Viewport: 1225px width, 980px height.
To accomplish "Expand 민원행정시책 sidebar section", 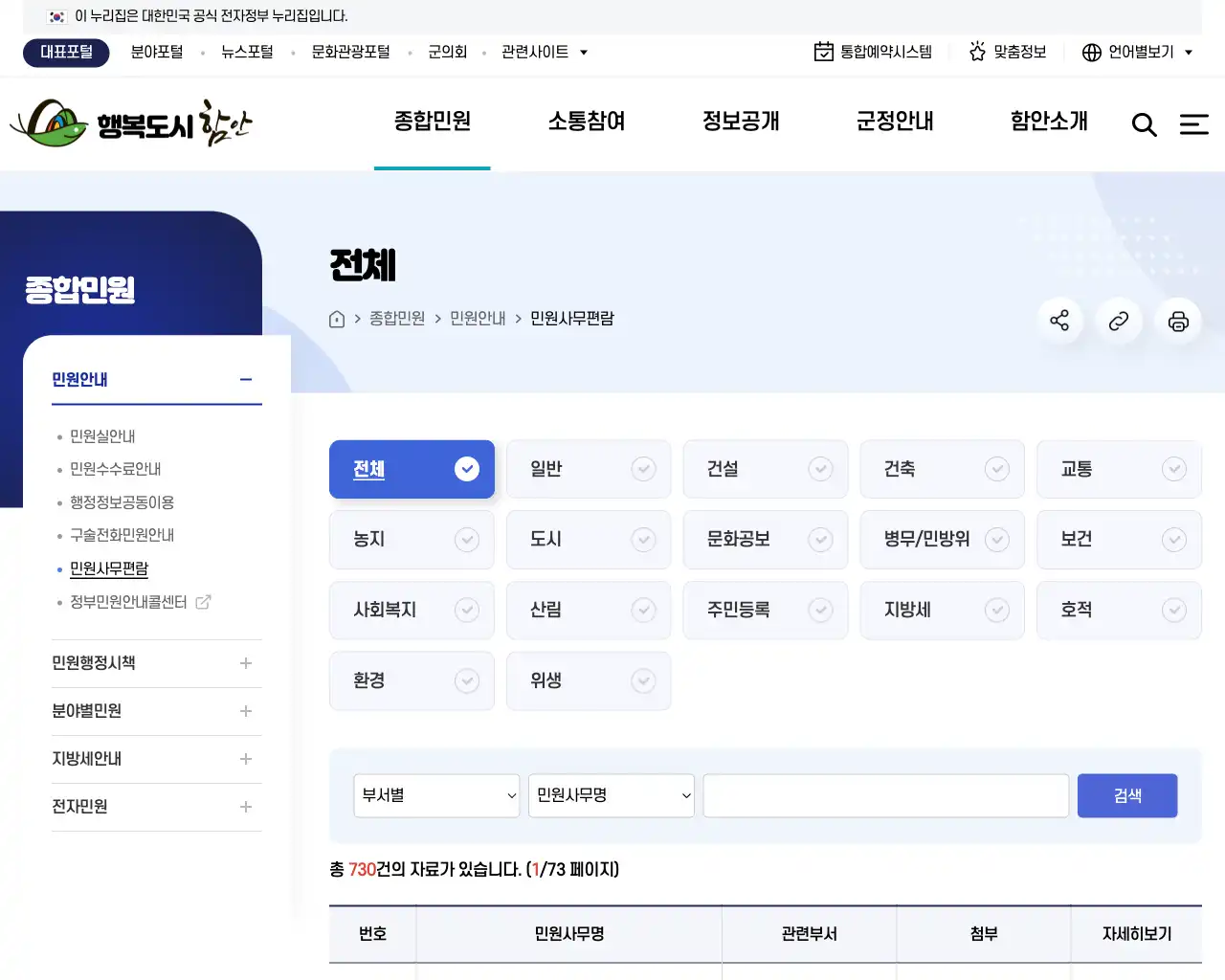I will [156, 663].
